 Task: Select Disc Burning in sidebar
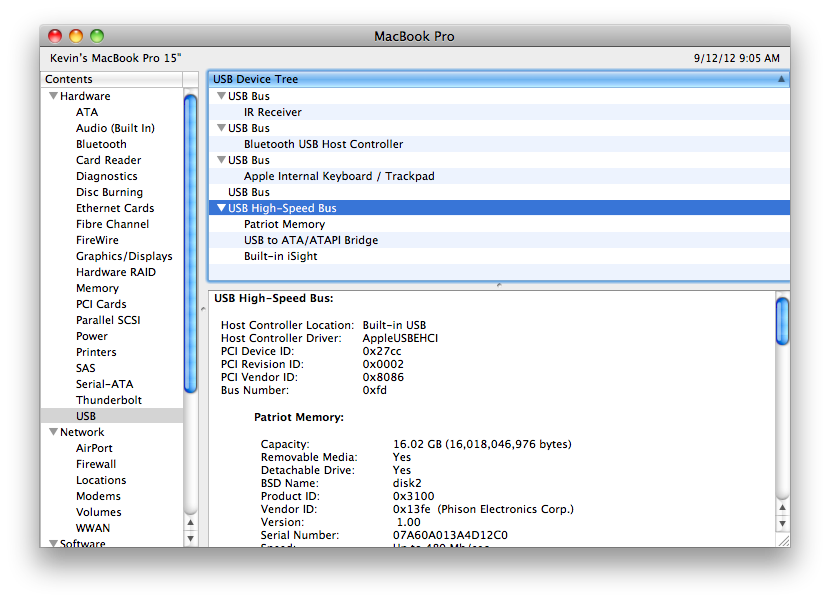110,192
